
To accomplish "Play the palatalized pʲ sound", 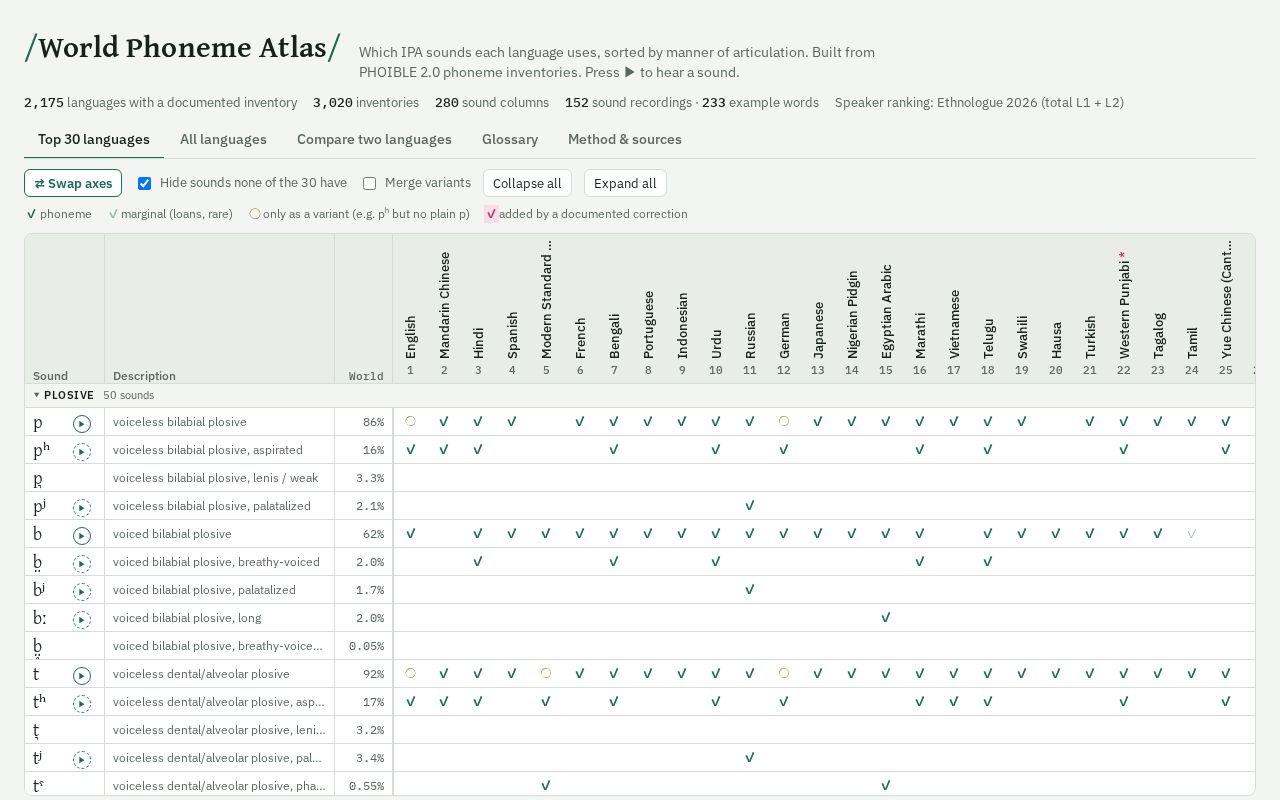I will tap(82, 508).
